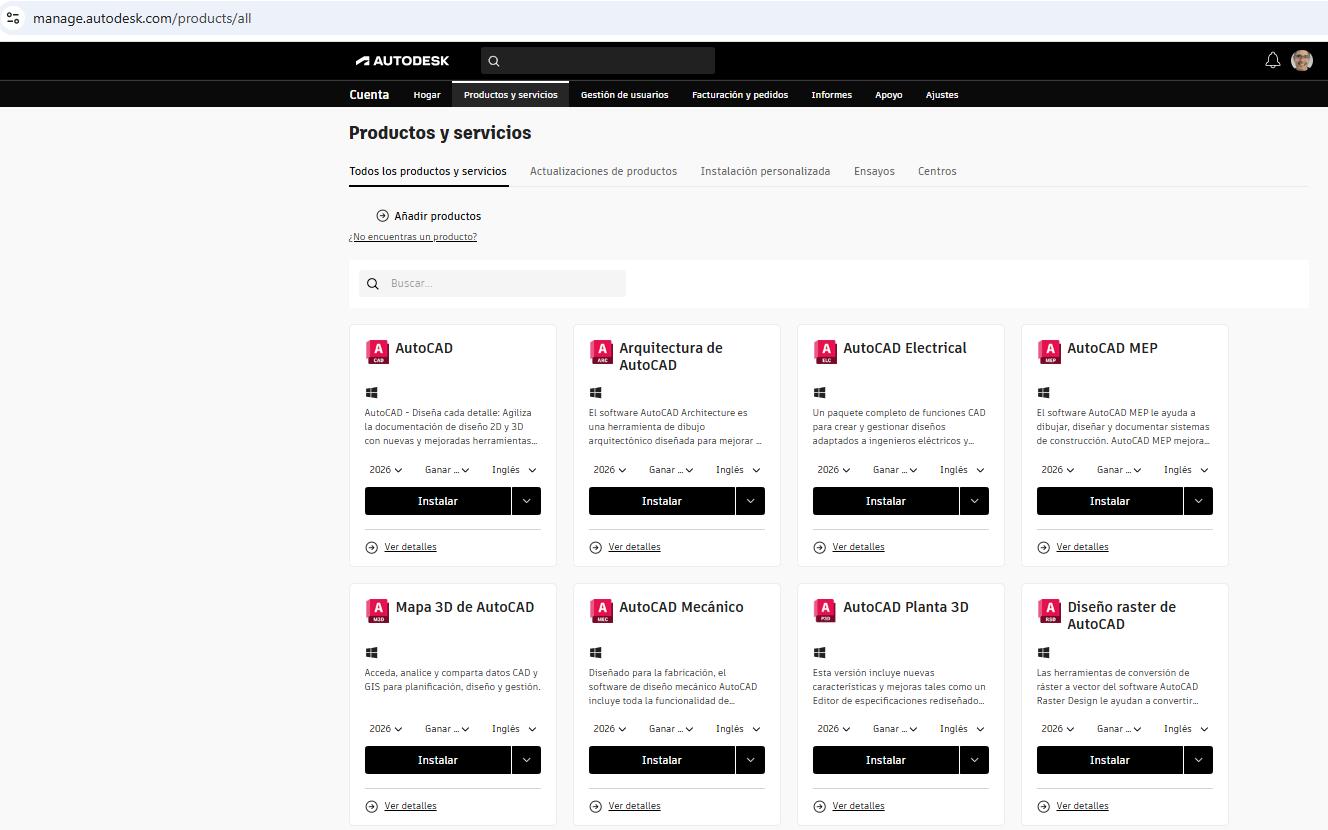Open the Apoyo menu item
This screenshot has height=830, width=1328.
[x=889, y=95]
